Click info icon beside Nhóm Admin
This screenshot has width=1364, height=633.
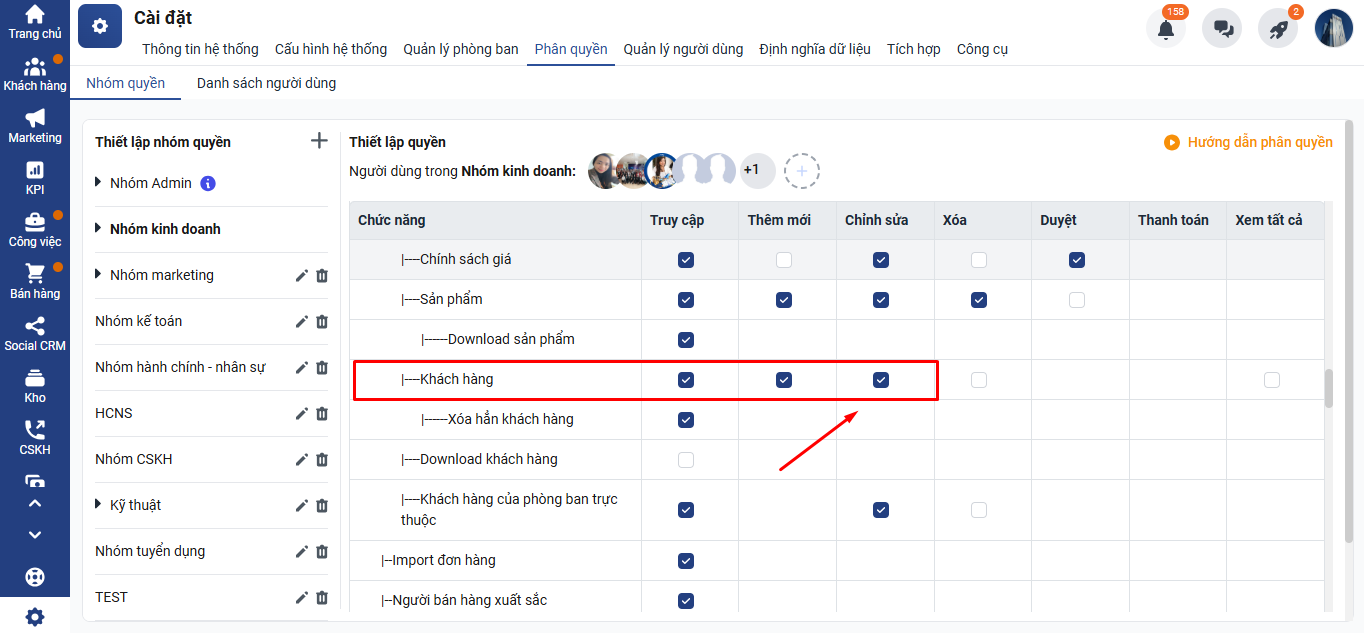click(x=208, y=184)
